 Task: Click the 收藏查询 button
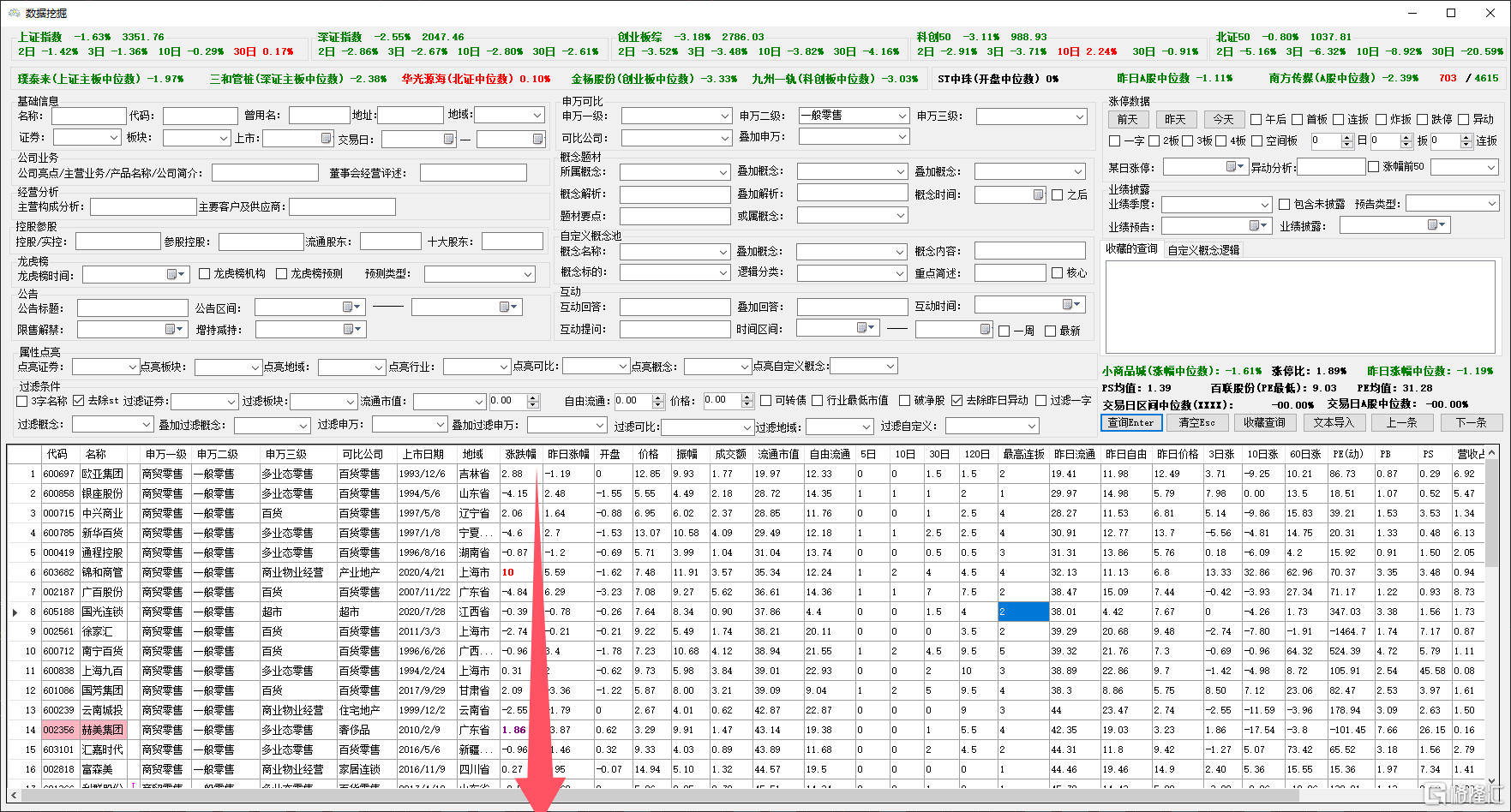[x=1264, y=422]
